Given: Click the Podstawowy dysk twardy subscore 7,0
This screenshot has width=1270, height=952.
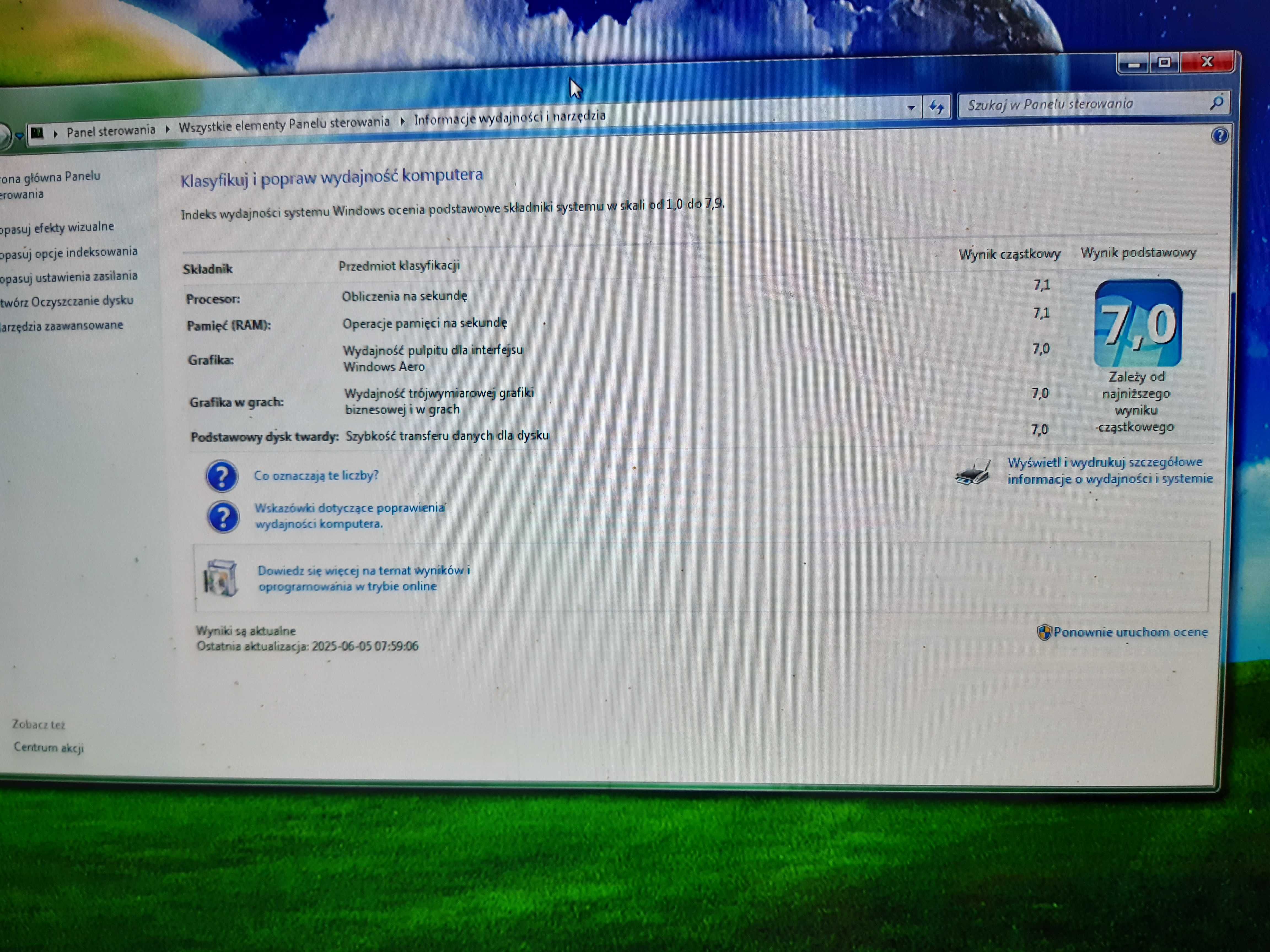Looking at the screenshot, I should [1039, 429].
